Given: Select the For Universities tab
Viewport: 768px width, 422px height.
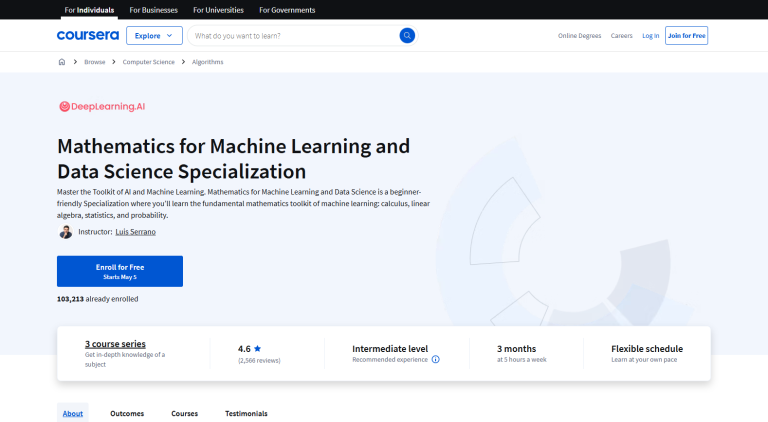Looking at the screenshot, I should 218,10.
